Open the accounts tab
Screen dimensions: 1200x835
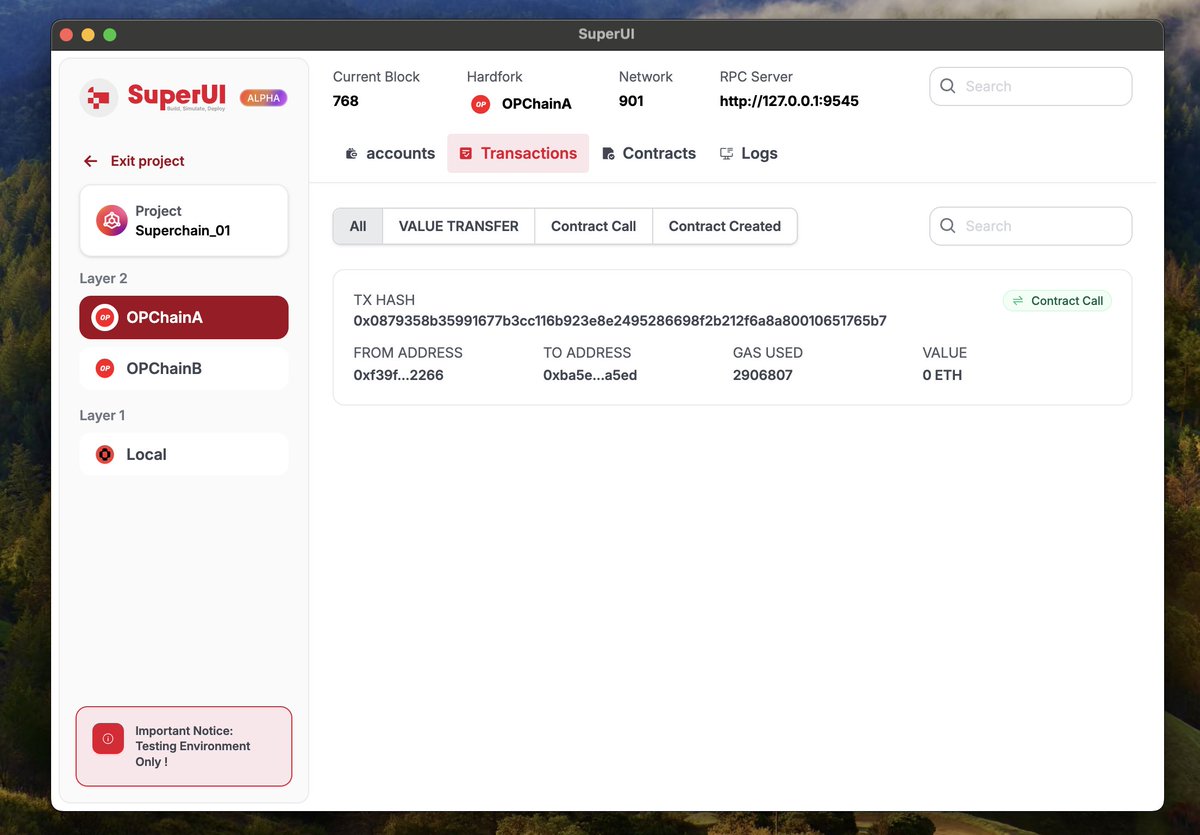[390, 153]
